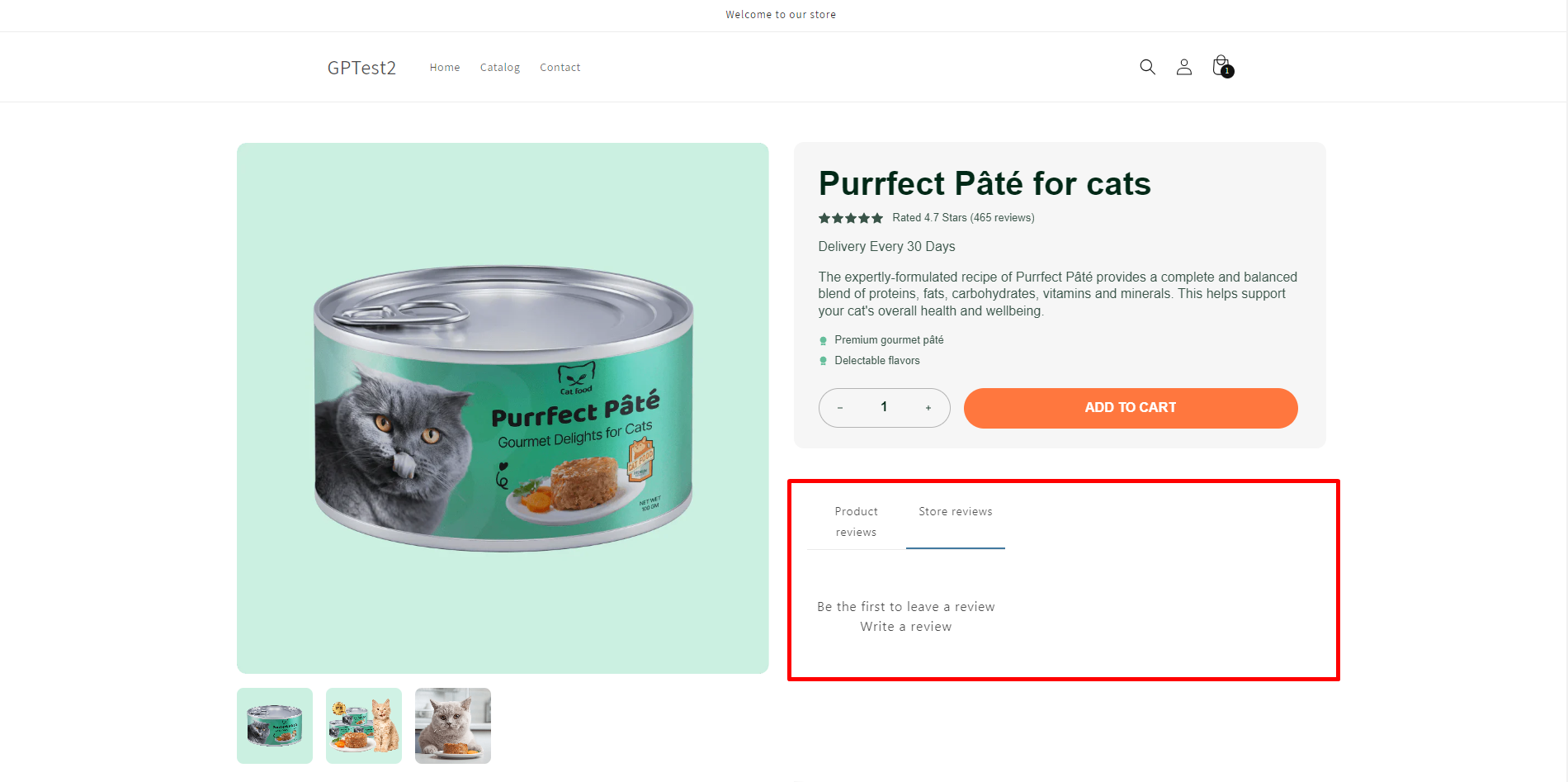
Task: Select the orange cat with cans thumbnail
Action: pos(364,726)
